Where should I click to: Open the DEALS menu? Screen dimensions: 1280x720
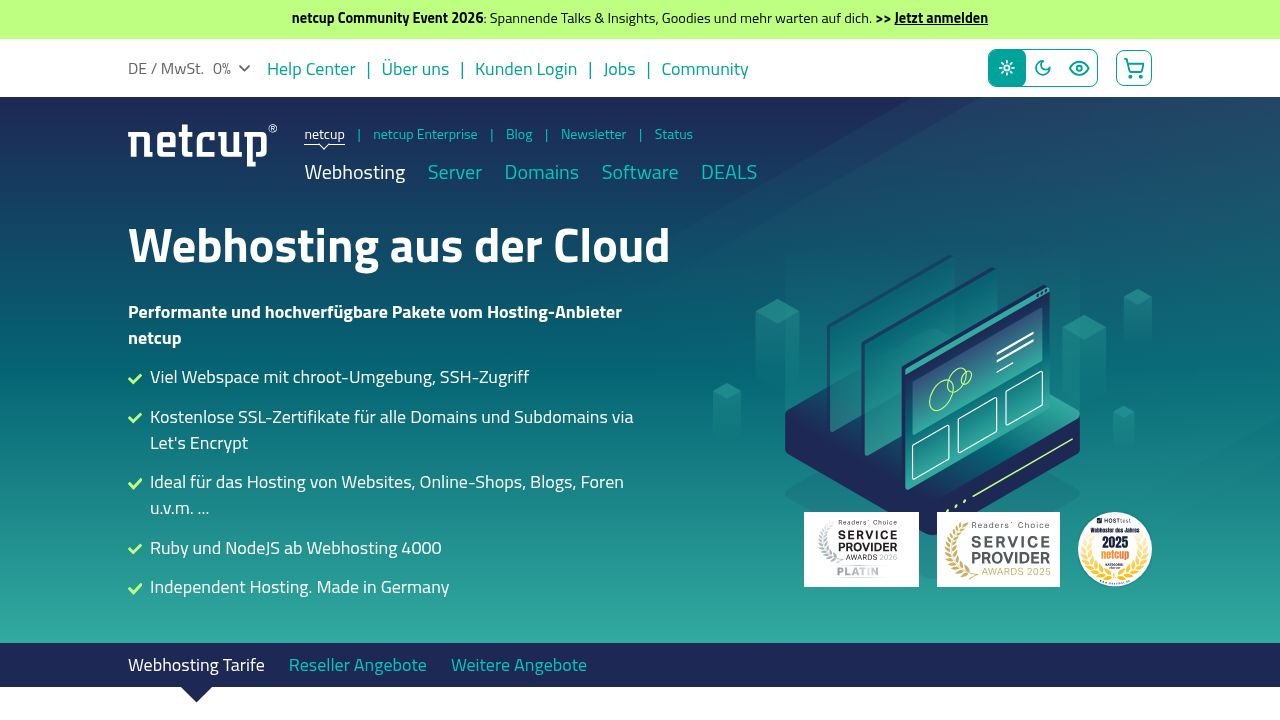pyautogui.click(x=729, y=172)
